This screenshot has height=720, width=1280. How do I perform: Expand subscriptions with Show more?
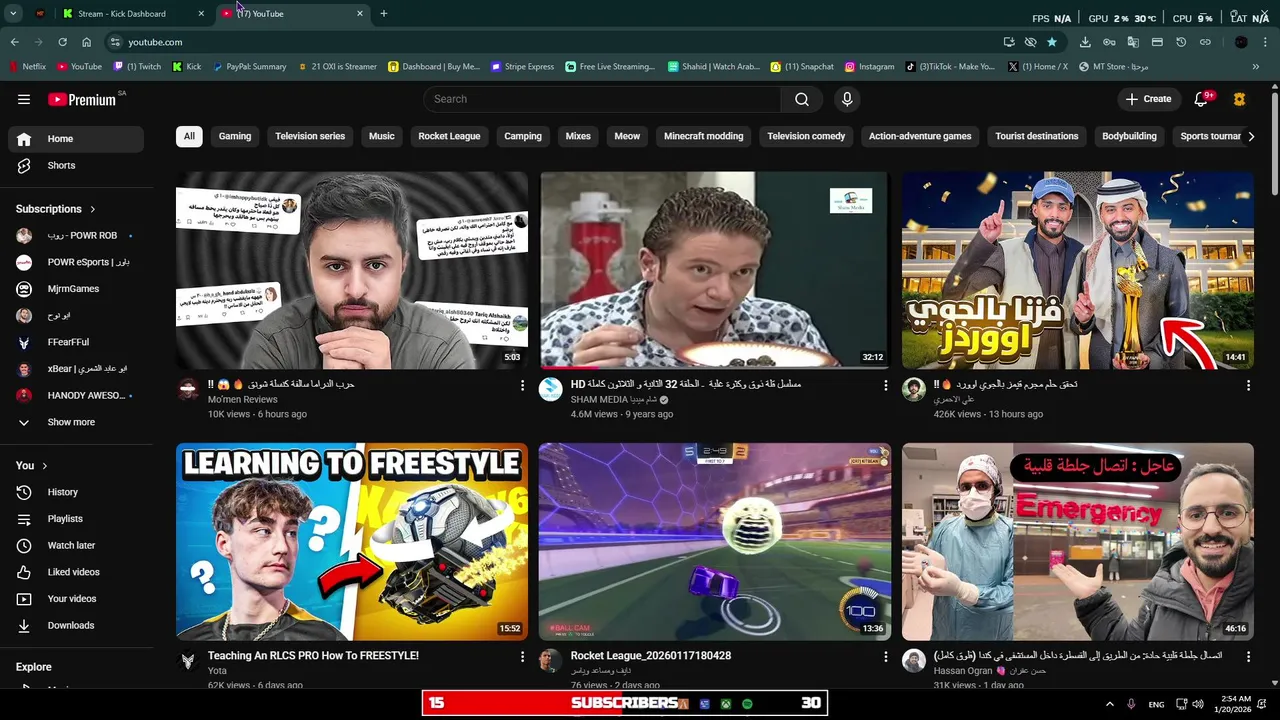pyautogui.click(x=76, y=422)
